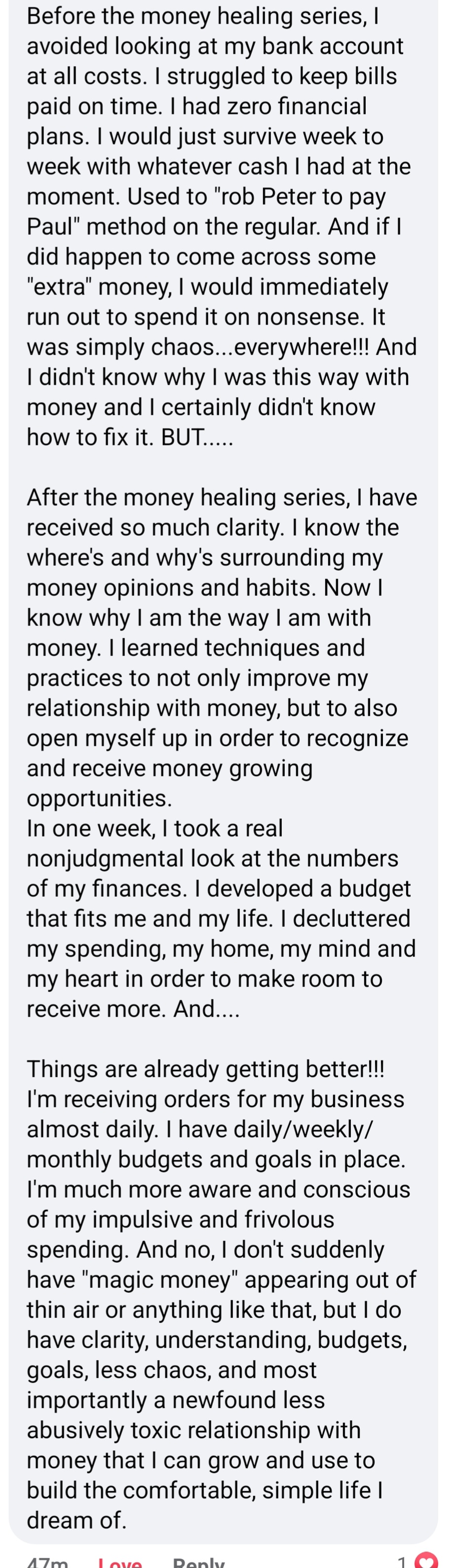Viewport: 456px width, 1568px height.
Task: Click 'I'm receiving orders for my business' sentence
Action: 216,1099
